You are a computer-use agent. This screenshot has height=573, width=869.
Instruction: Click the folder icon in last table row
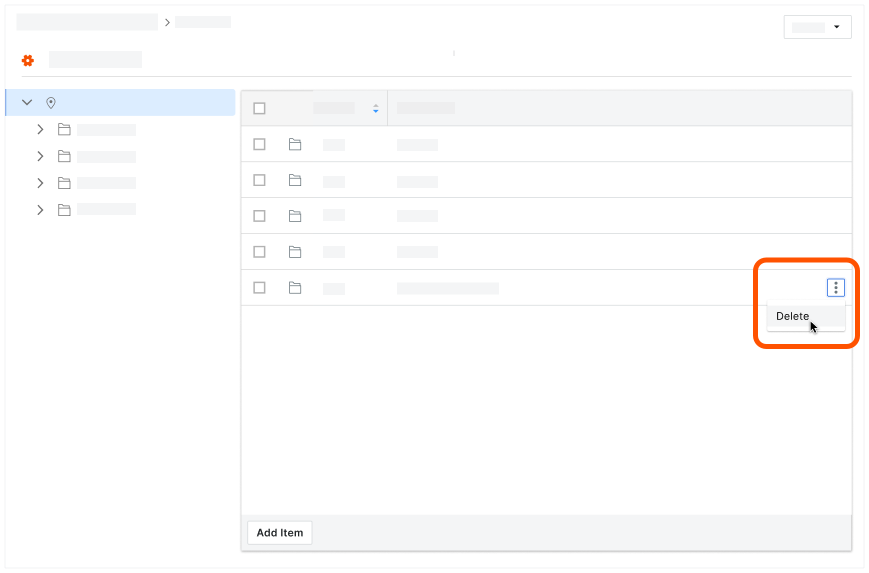(x=295, y=288)
